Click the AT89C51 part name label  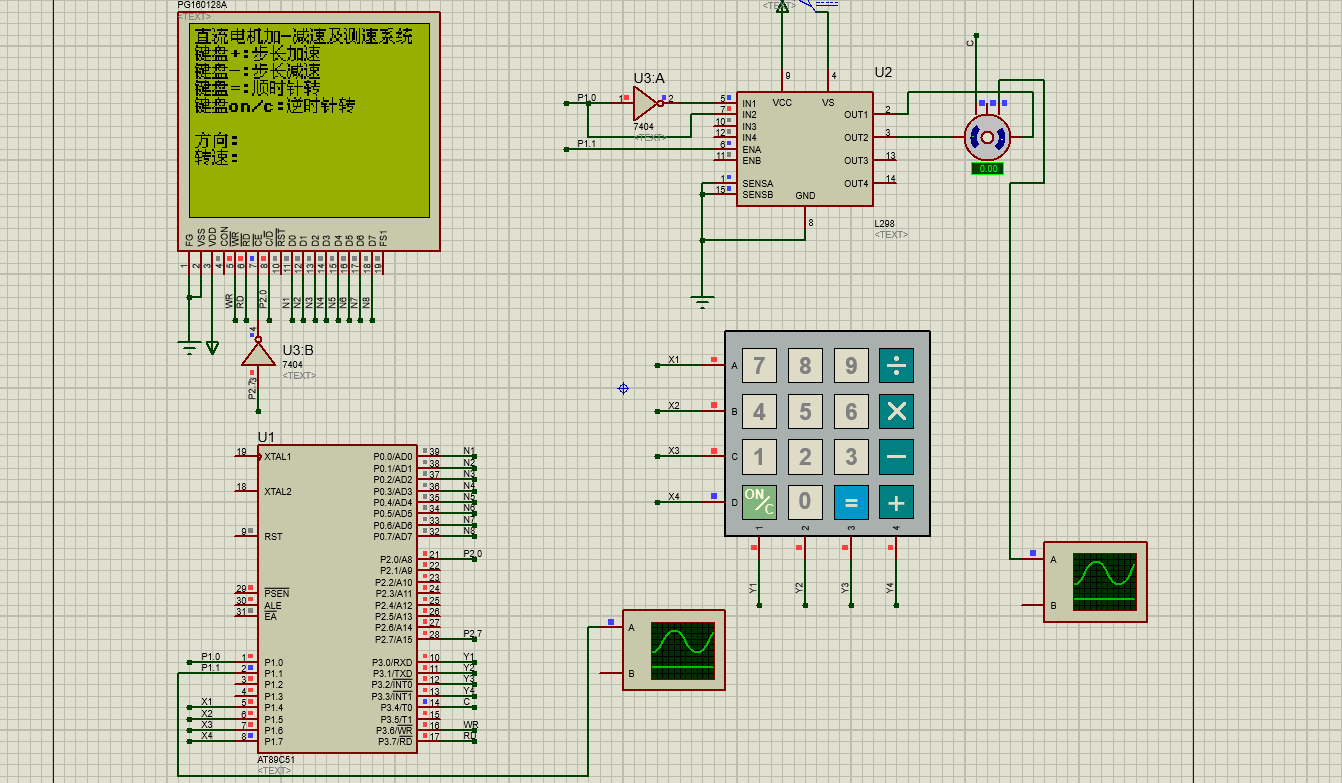276,759
